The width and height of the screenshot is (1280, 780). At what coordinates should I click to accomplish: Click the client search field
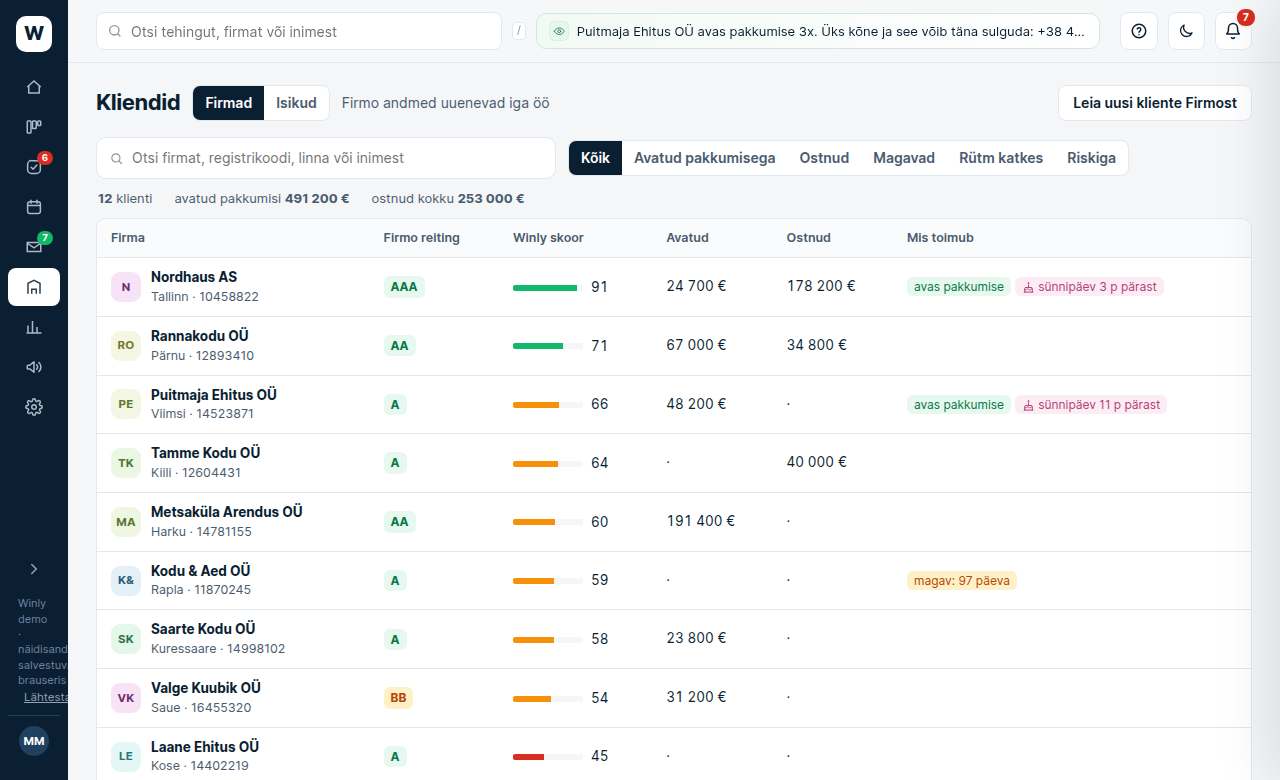click(x=326, y=158)
